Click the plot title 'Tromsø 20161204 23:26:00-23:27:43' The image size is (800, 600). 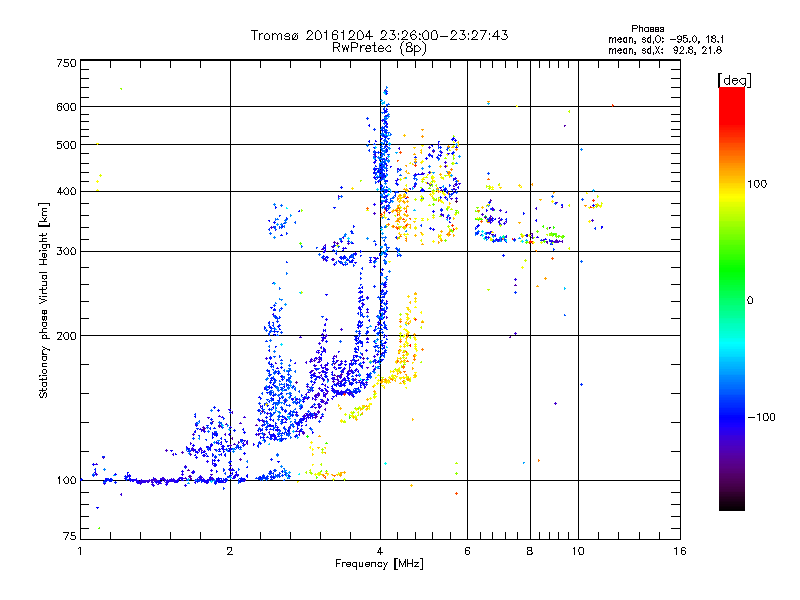[380, 35]
